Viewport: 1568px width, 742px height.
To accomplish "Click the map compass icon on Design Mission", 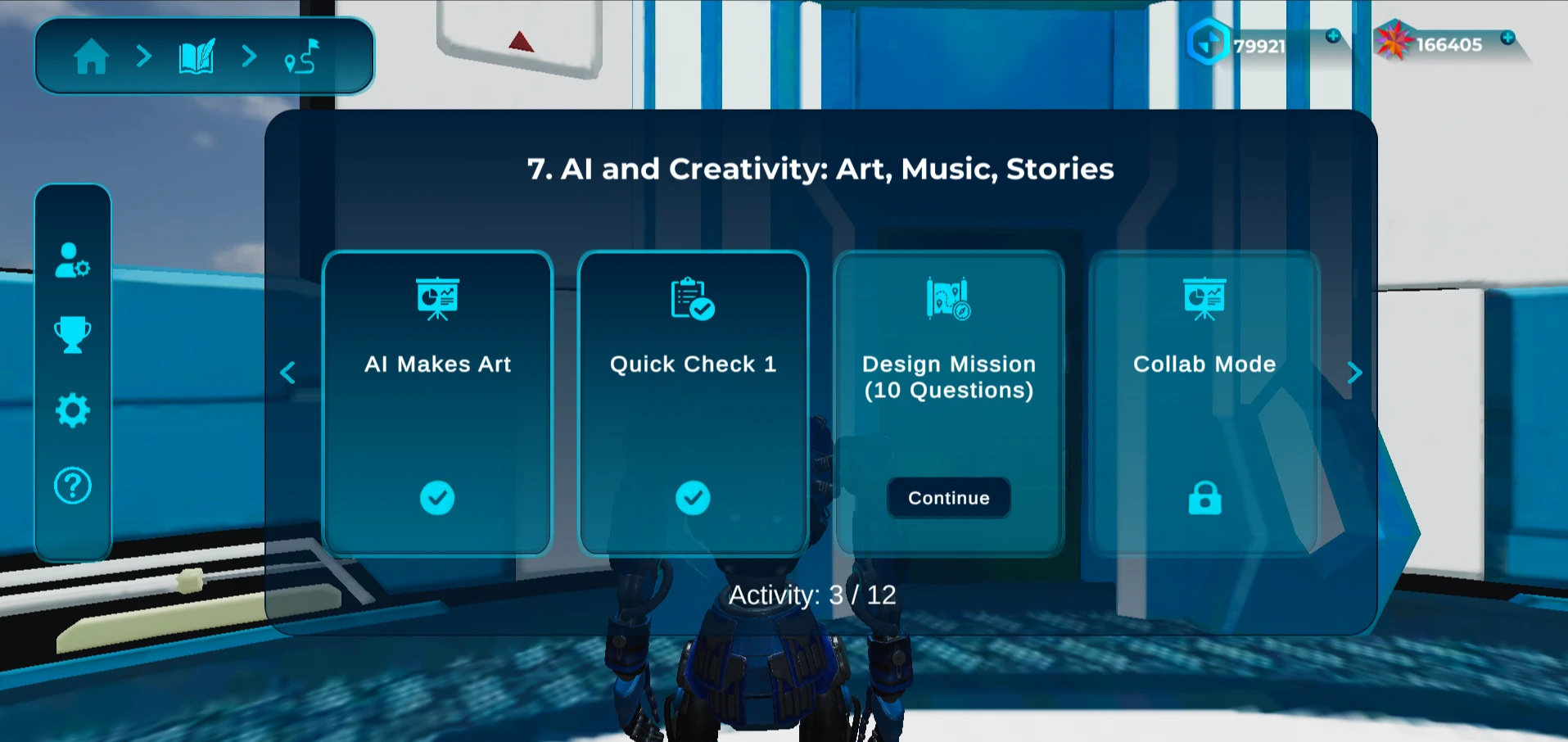I will (x=949, y=299).
